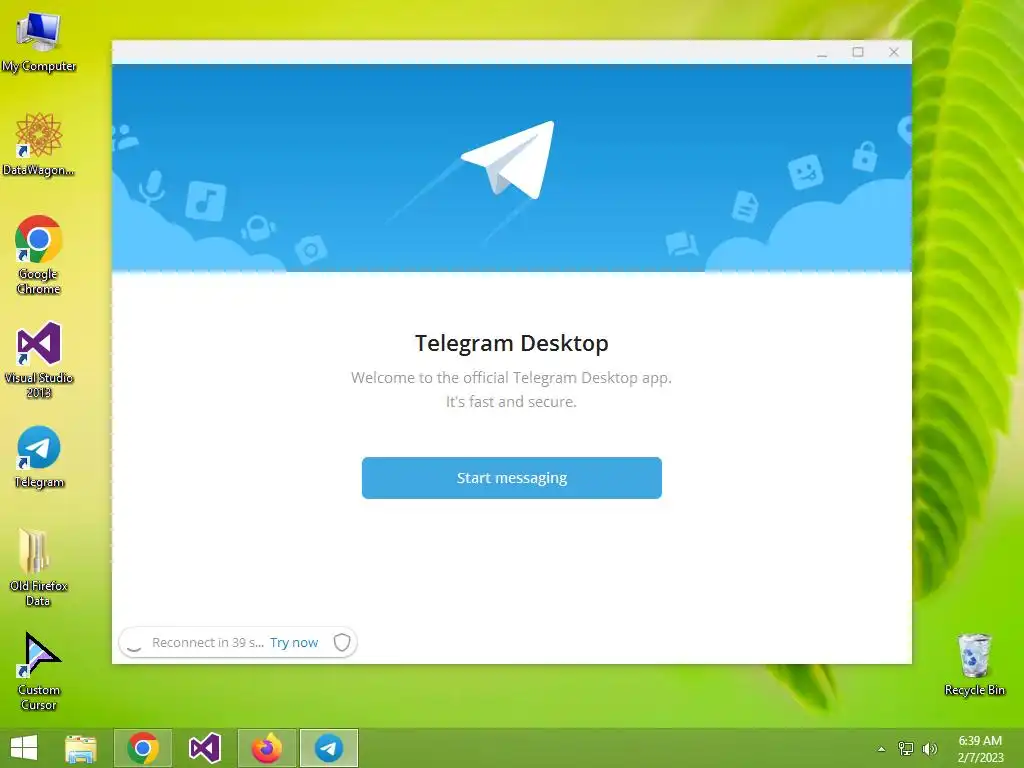Viewport: 1024px width, 768px height.
Task: Click the "It's fast and secure." text
Action: (511, 402)
